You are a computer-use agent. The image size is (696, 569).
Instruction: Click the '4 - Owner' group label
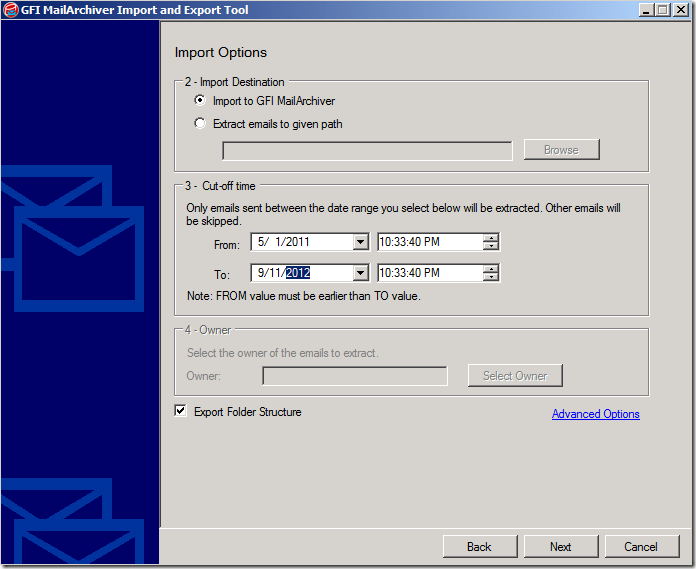pyautogui.click(x=208, y=330)
